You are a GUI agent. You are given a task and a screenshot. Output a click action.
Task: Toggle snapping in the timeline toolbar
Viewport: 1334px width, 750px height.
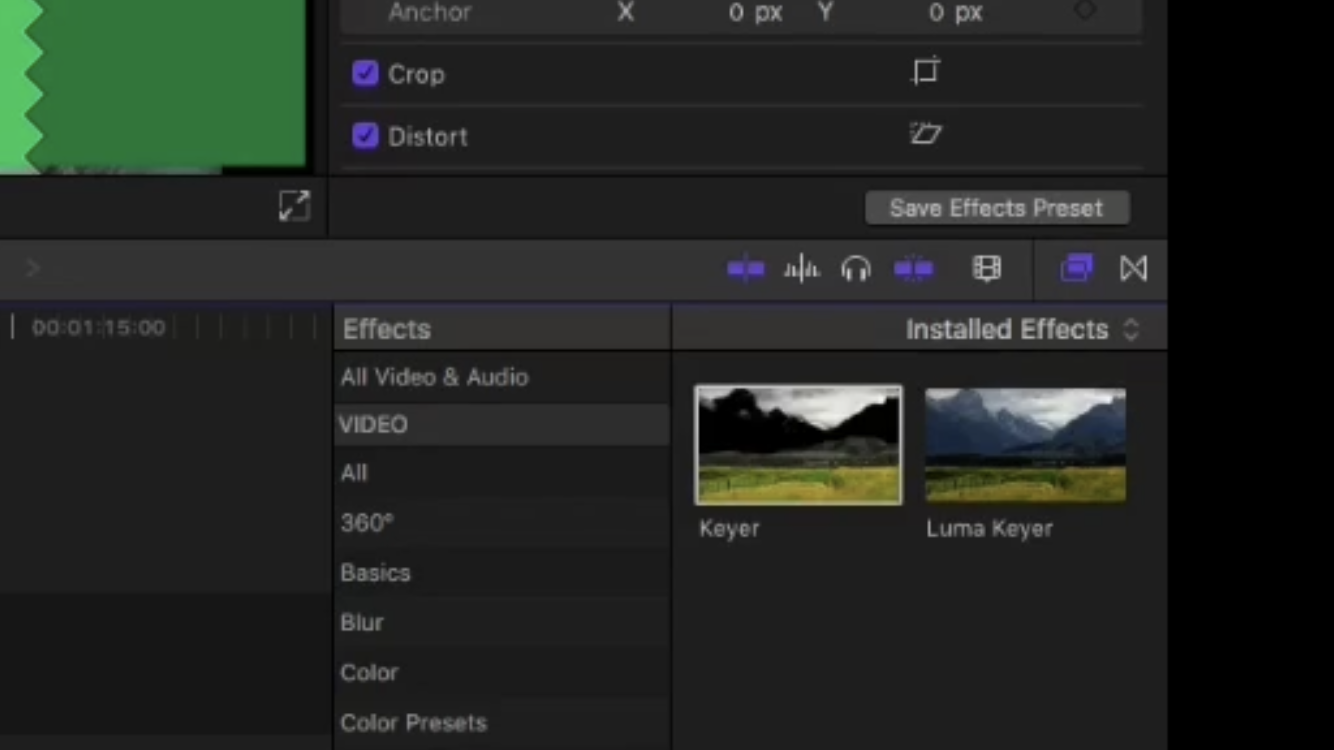point(913,268)
